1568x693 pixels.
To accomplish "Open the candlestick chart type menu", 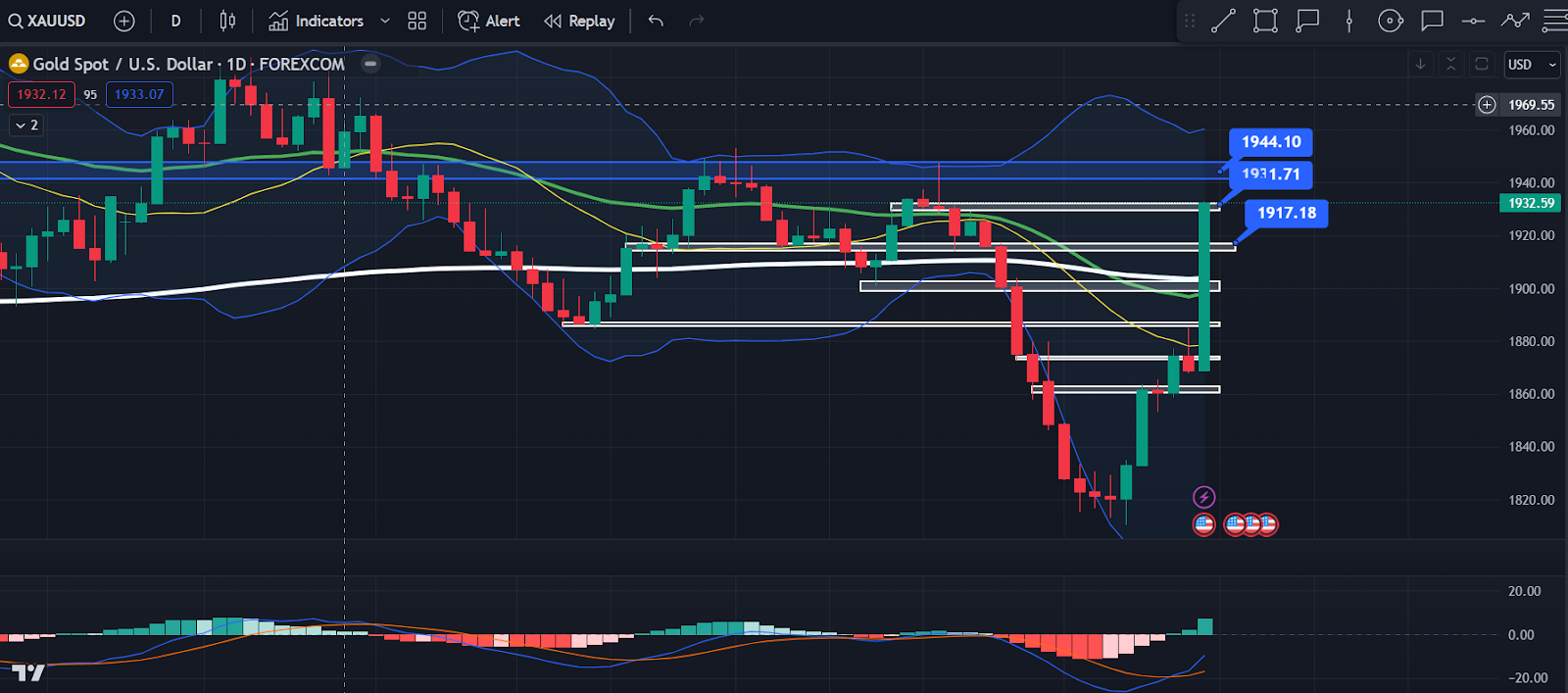I will (x=227, y=21).
